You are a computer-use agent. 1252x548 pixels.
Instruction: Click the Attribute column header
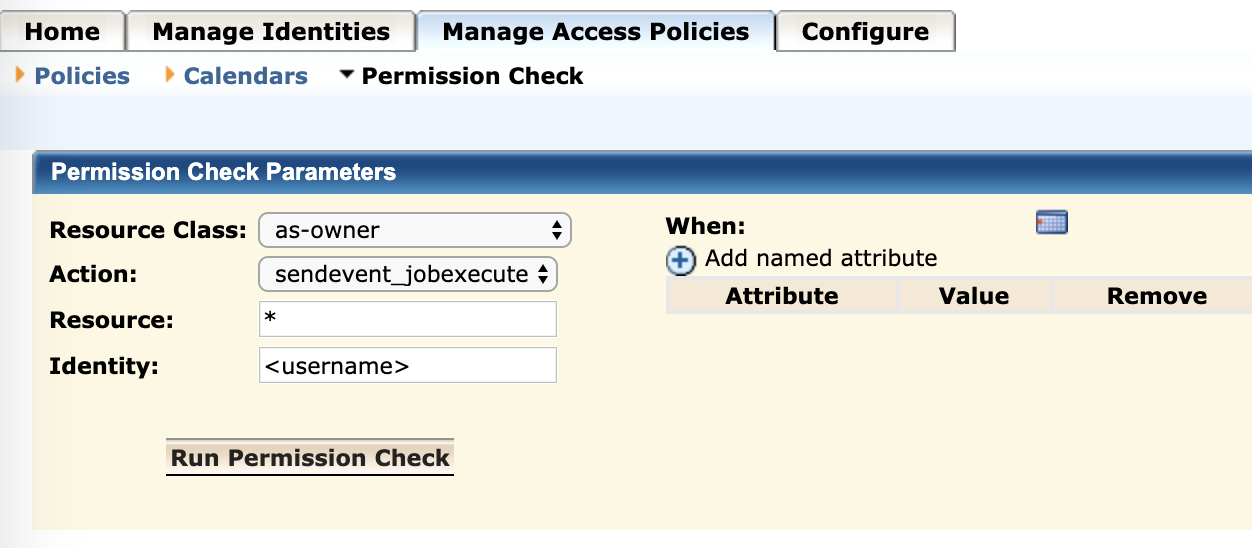tap(782, 296)
